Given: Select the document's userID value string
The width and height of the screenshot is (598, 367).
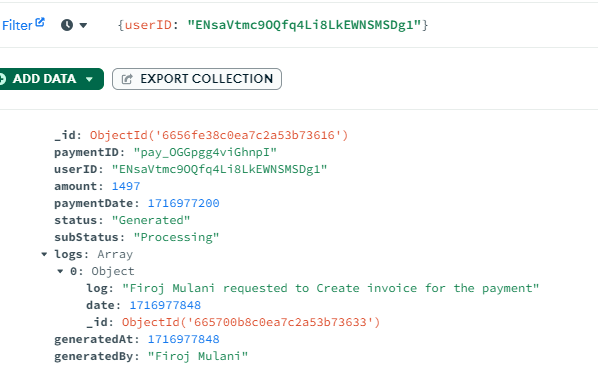Looking at the screenshot, I should click(219, 169).
